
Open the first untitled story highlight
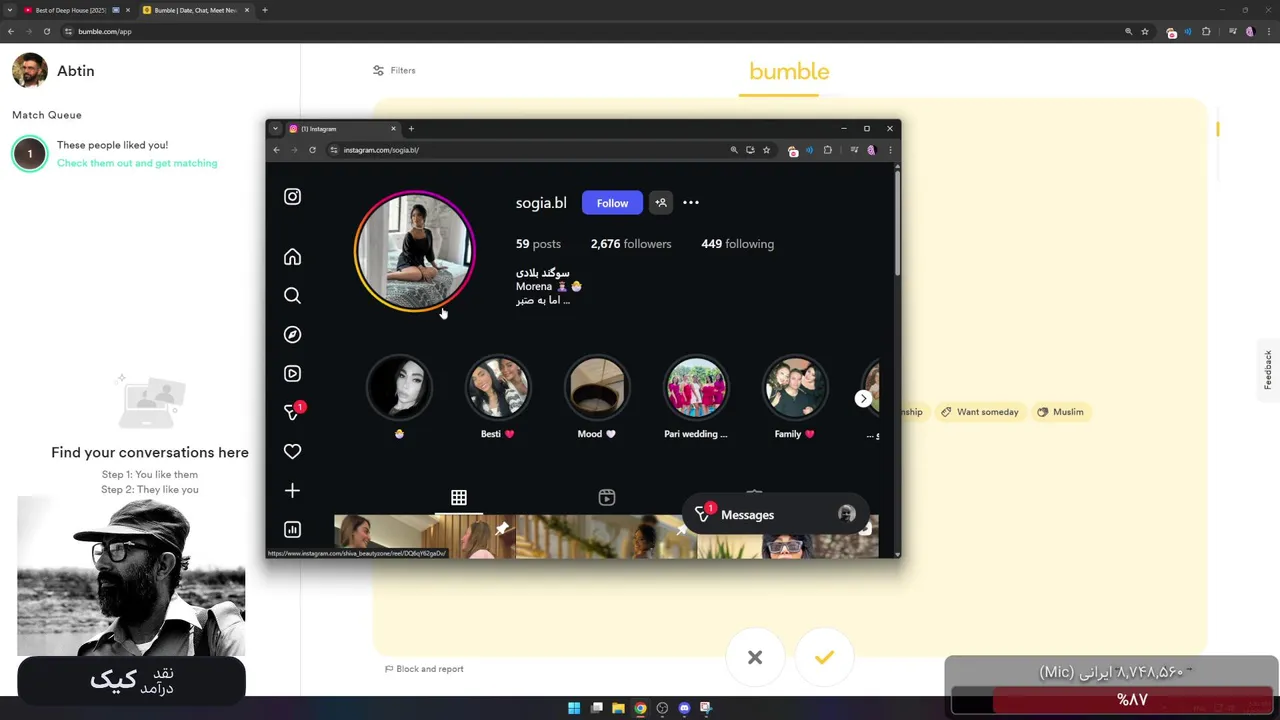click(399, 388)
